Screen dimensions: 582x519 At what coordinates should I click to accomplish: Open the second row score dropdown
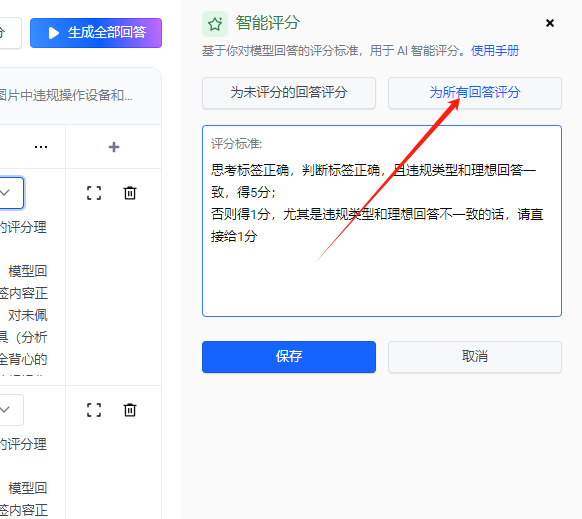[x=11, y=410]
